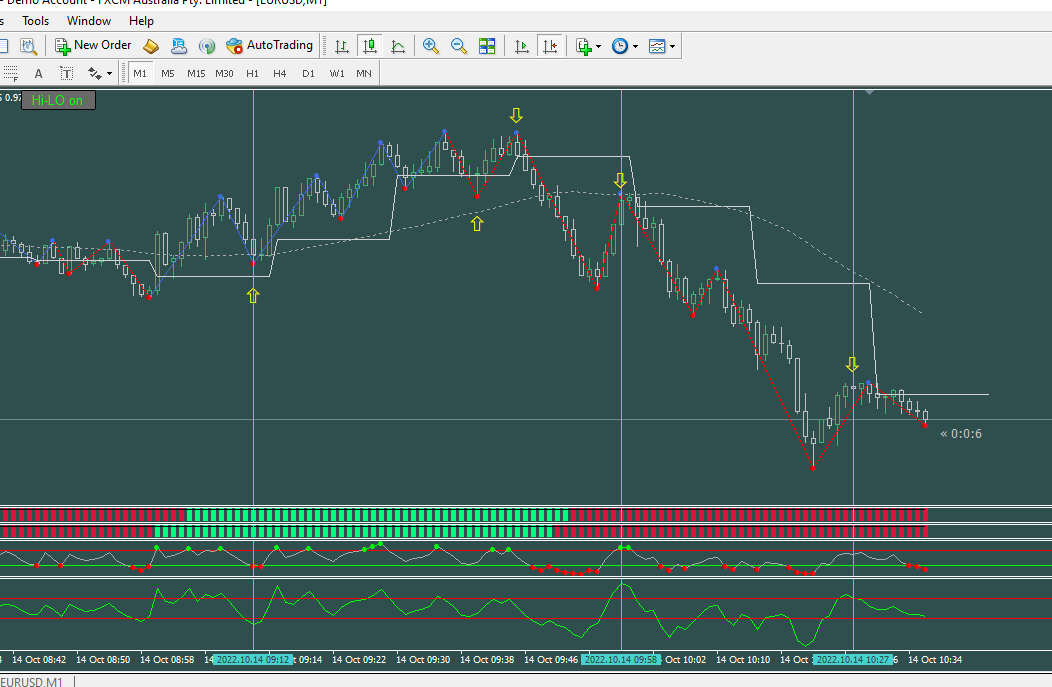Screen dimensions: 1052x687
Task: Open arrows objects dropdown
Action: [100, 73]
